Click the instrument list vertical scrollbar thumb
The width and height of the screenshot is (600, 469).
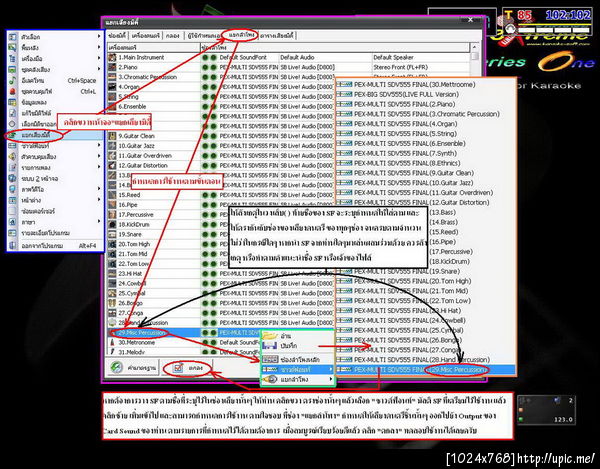coord(475,56)
